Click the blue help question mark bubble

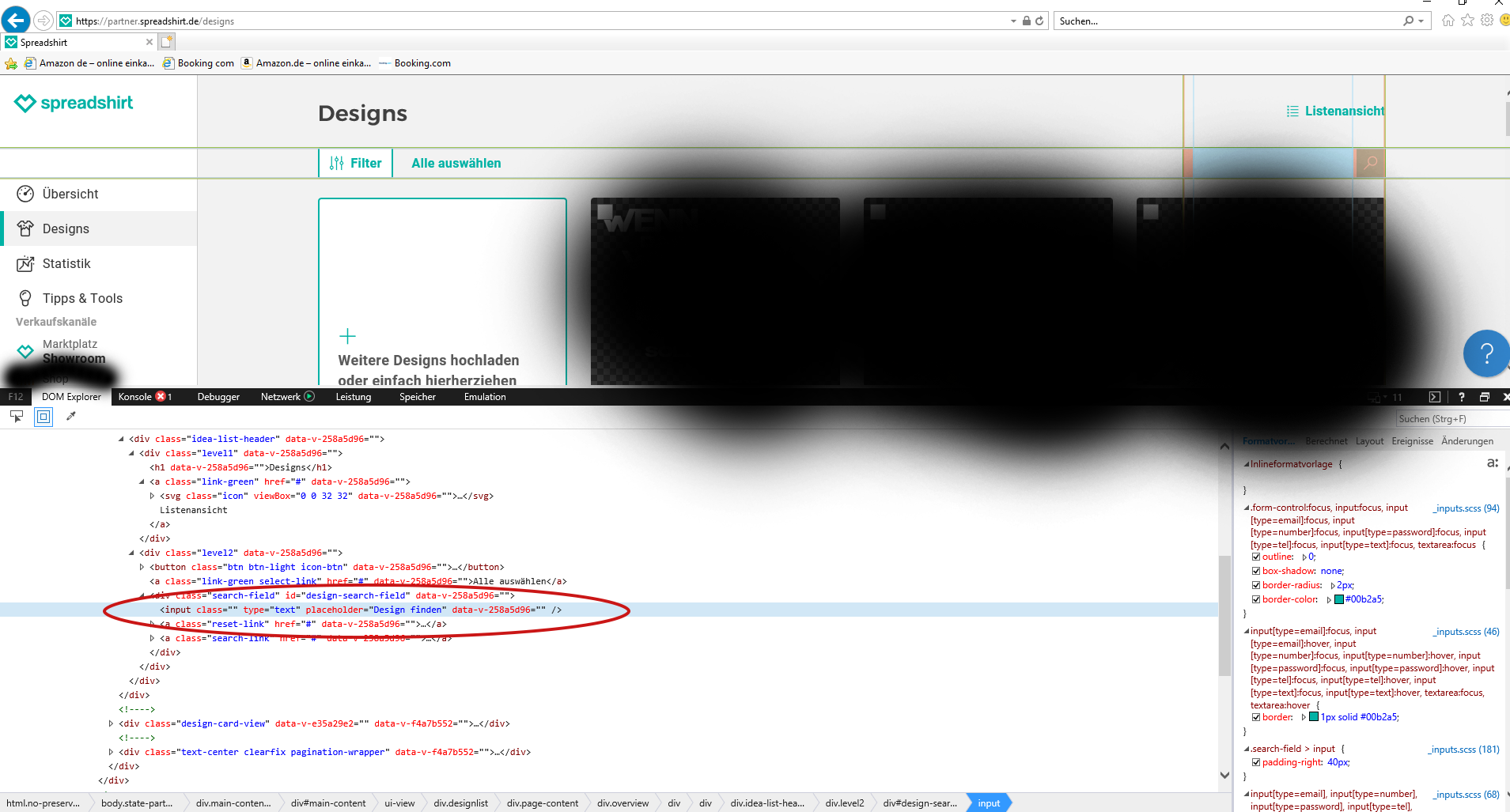click(x=1485, y=353)
